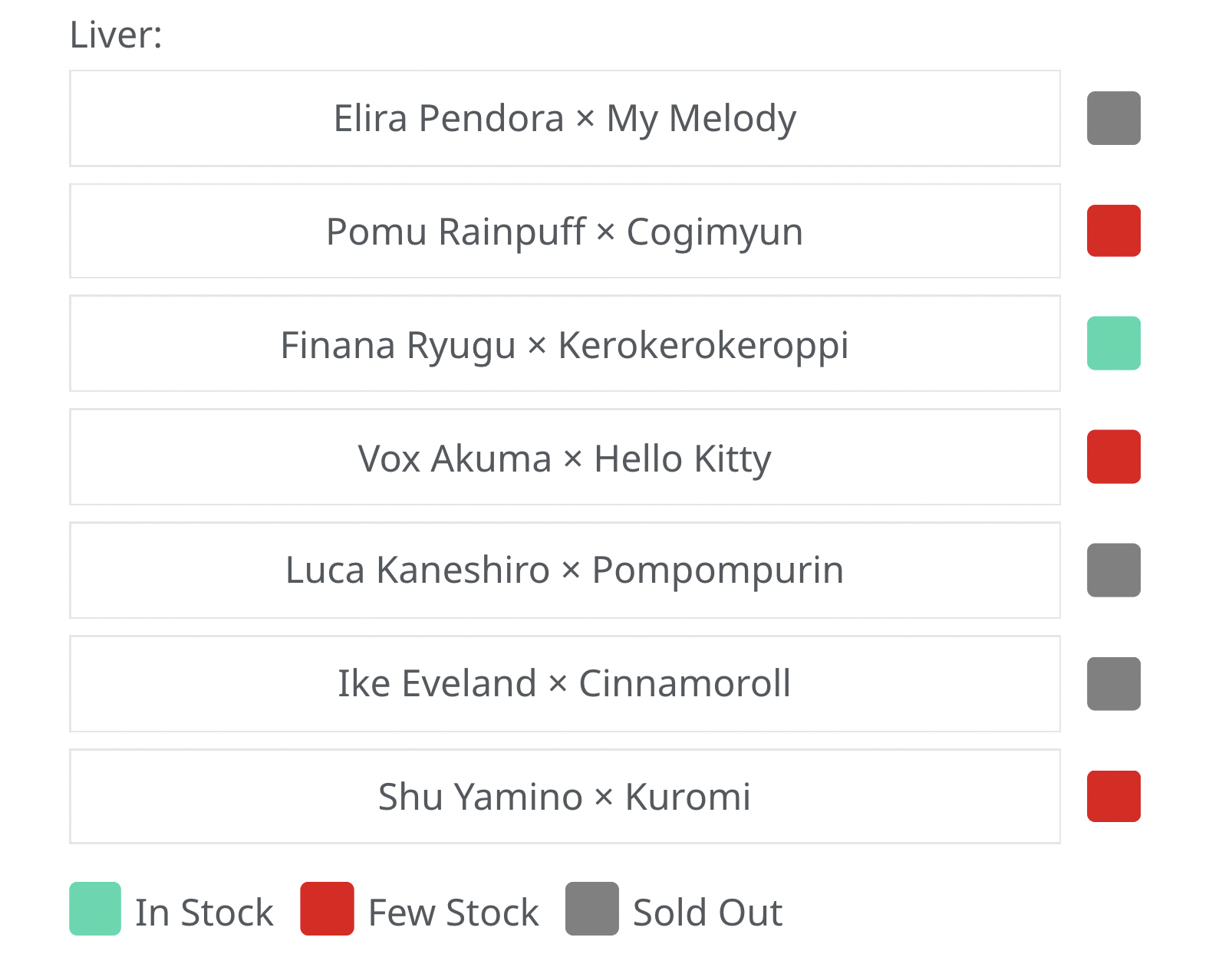Click the "Sold Out" legend label
This screenshot has height=980, width=1209.
coord(707,913)
